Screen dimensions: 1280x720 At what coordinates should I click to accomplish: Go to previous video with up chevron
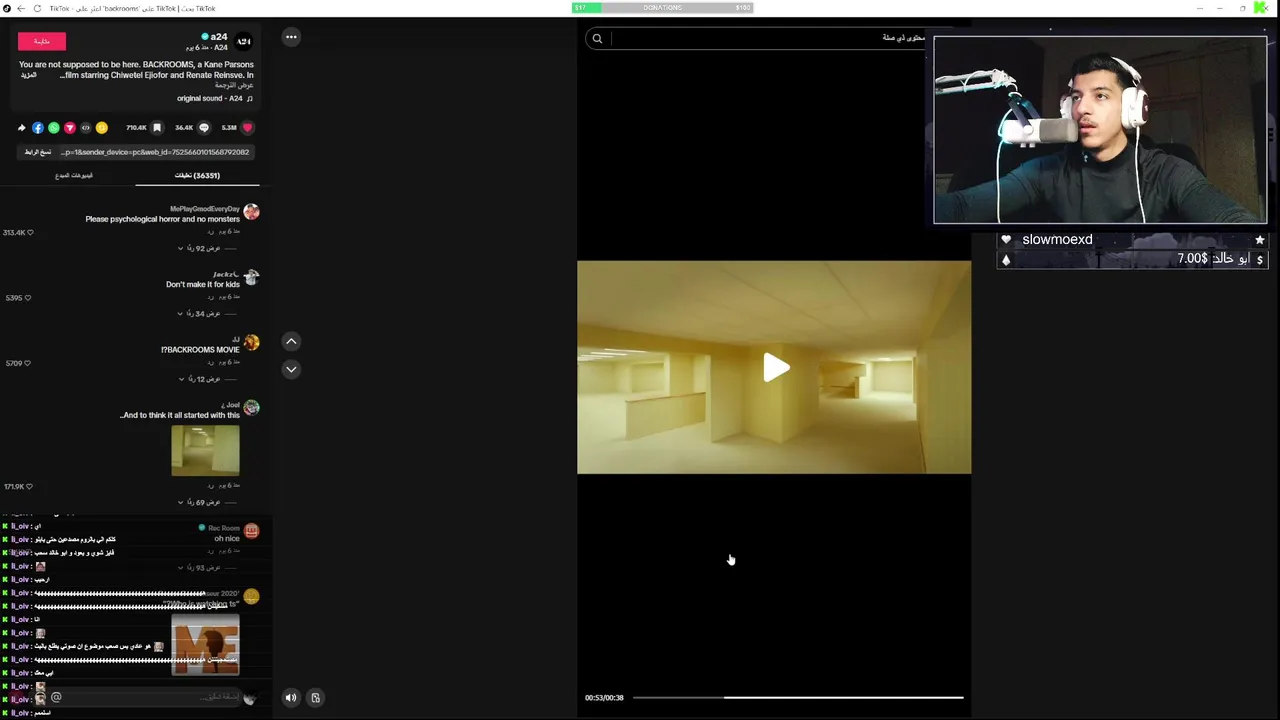tap(291, 341)
